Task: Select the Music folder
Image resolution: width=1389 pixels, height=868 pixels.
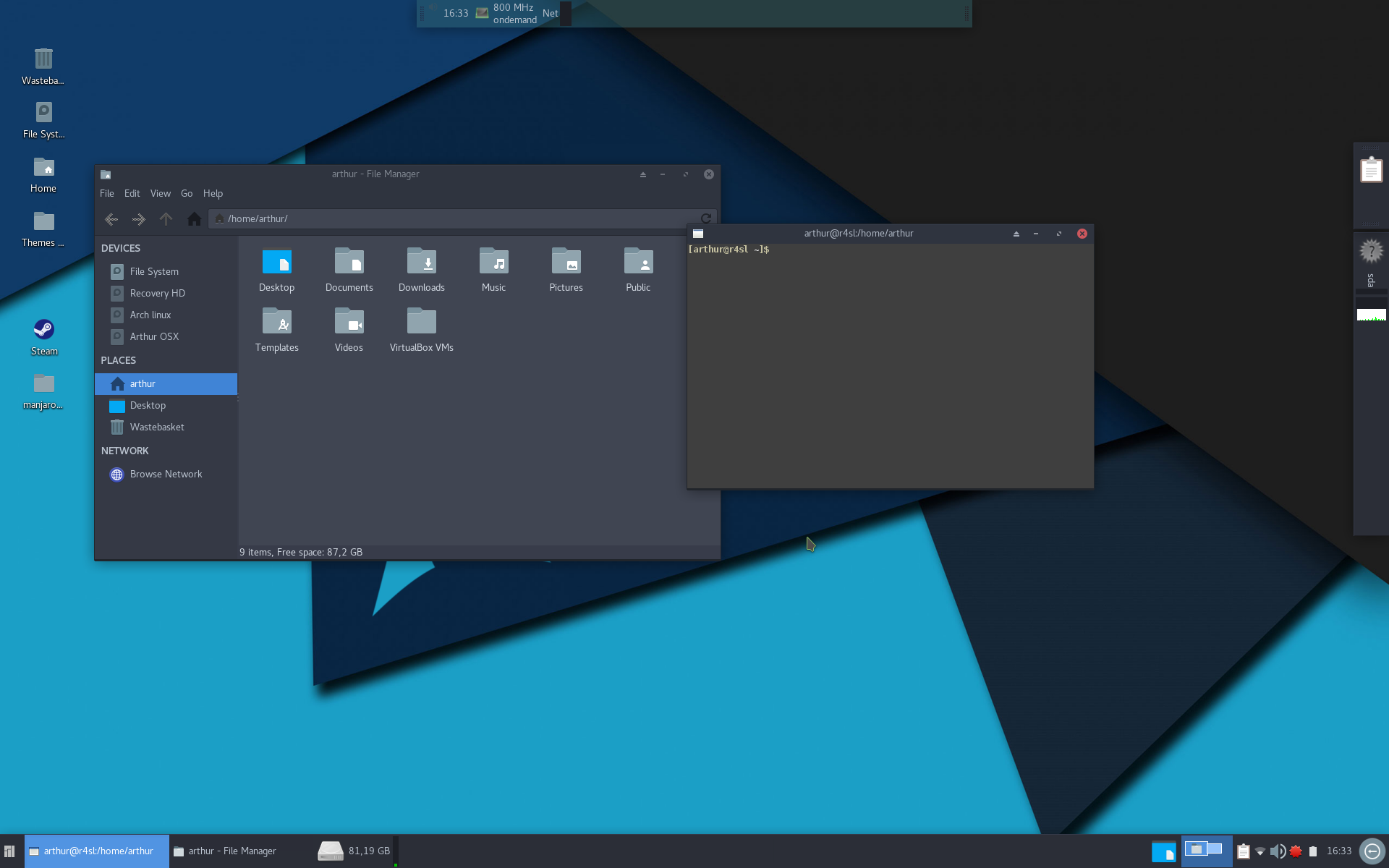Action: pos(494,270)
